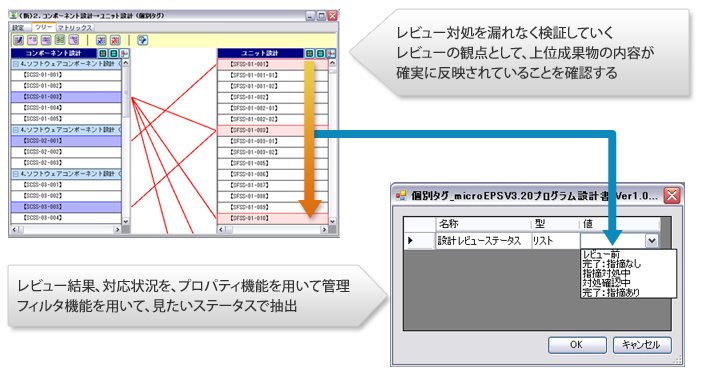The image size is (720, 380).
Task: Select row 【SCSS-01-005】
Action: click(66, 119)
